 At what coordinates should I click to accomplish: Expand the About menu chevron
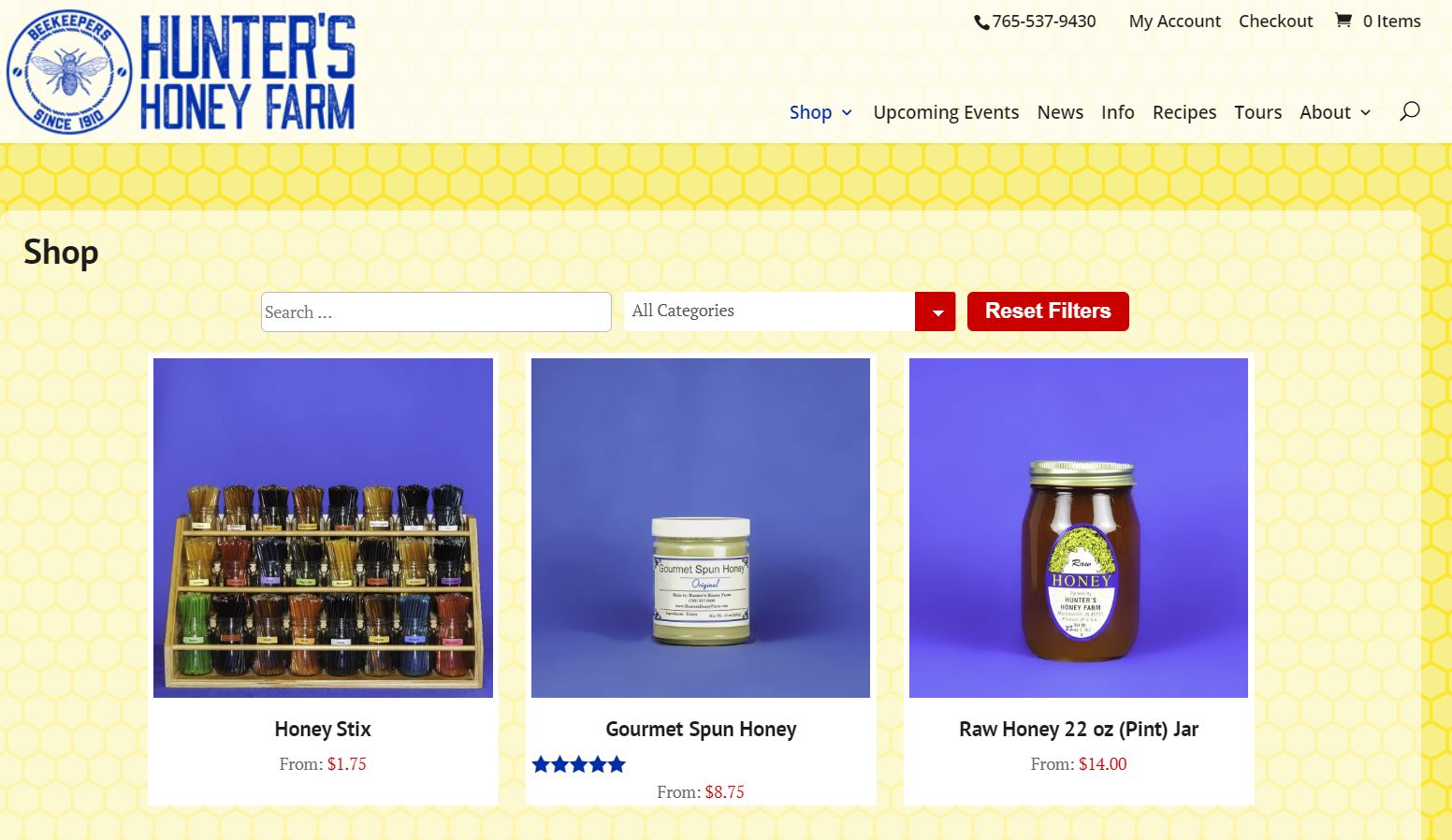[x=1365, y=112]
